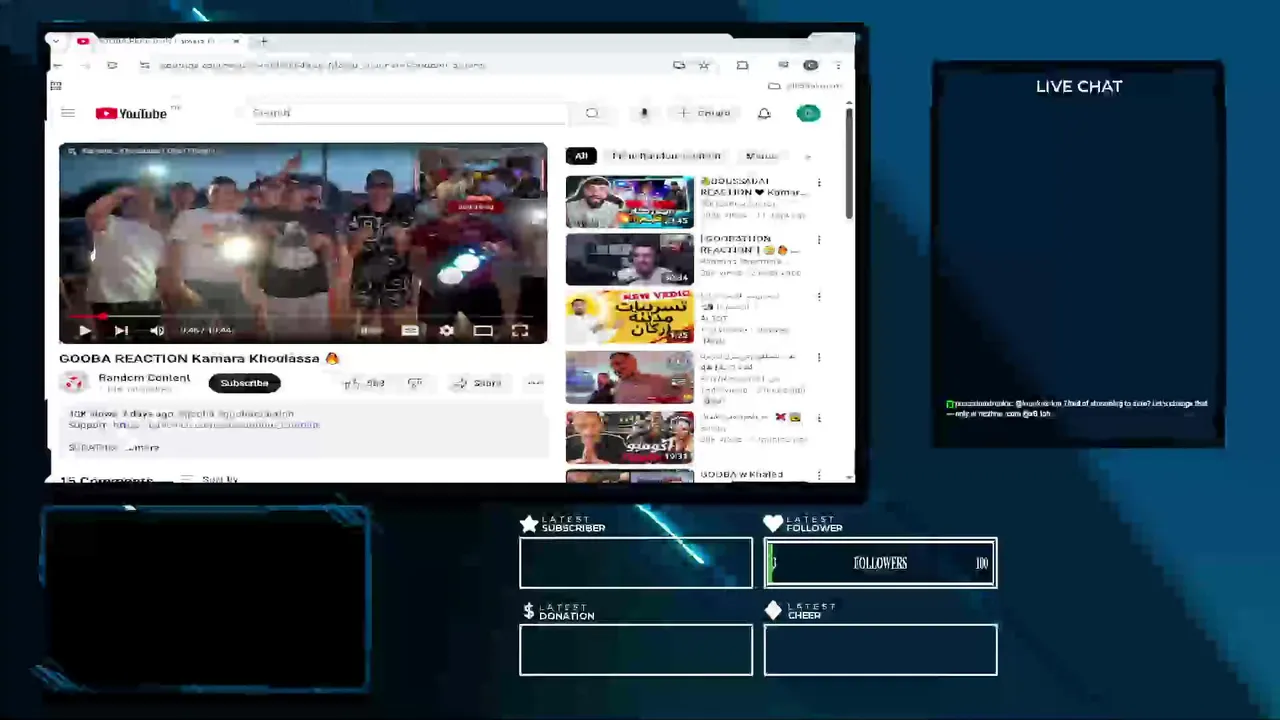Go back in the browser
The image size is (1280, 720).
pyautogui.click(x=57, y=65)
